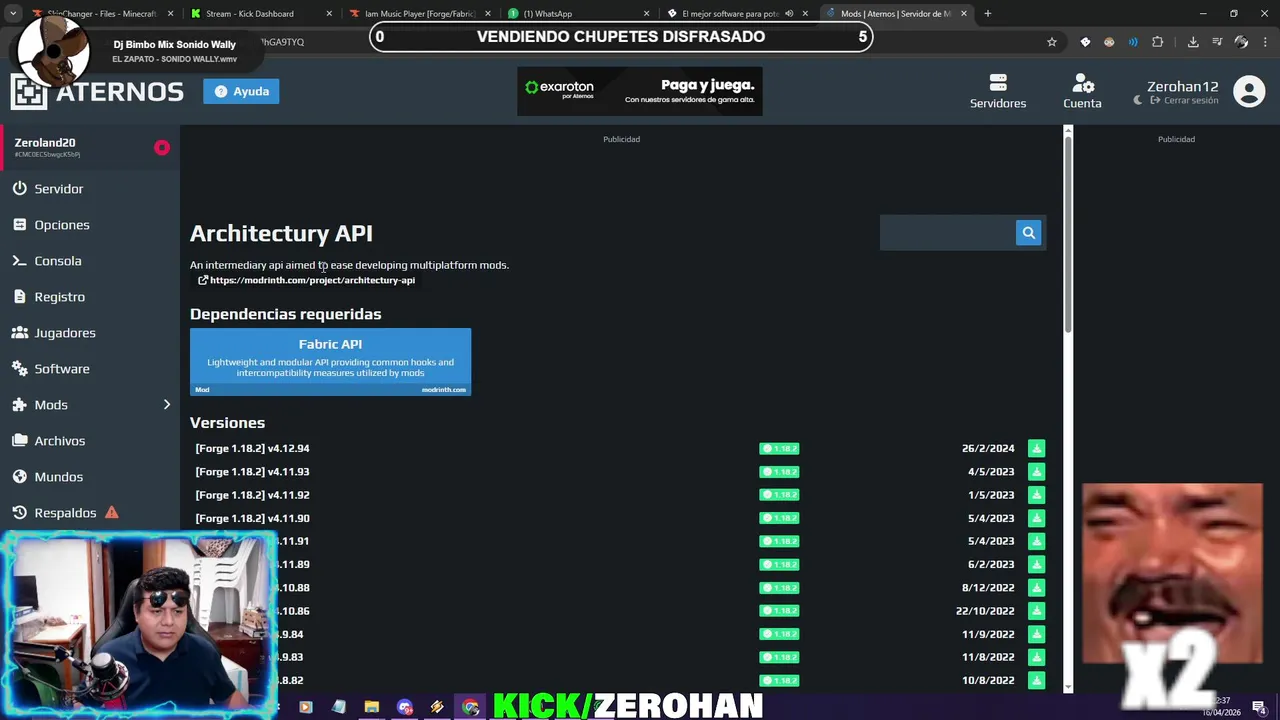Download Forge 1.18.2 v4.11.93 version
Viewport: 1280px width, 720px height.
point(1036,472)
